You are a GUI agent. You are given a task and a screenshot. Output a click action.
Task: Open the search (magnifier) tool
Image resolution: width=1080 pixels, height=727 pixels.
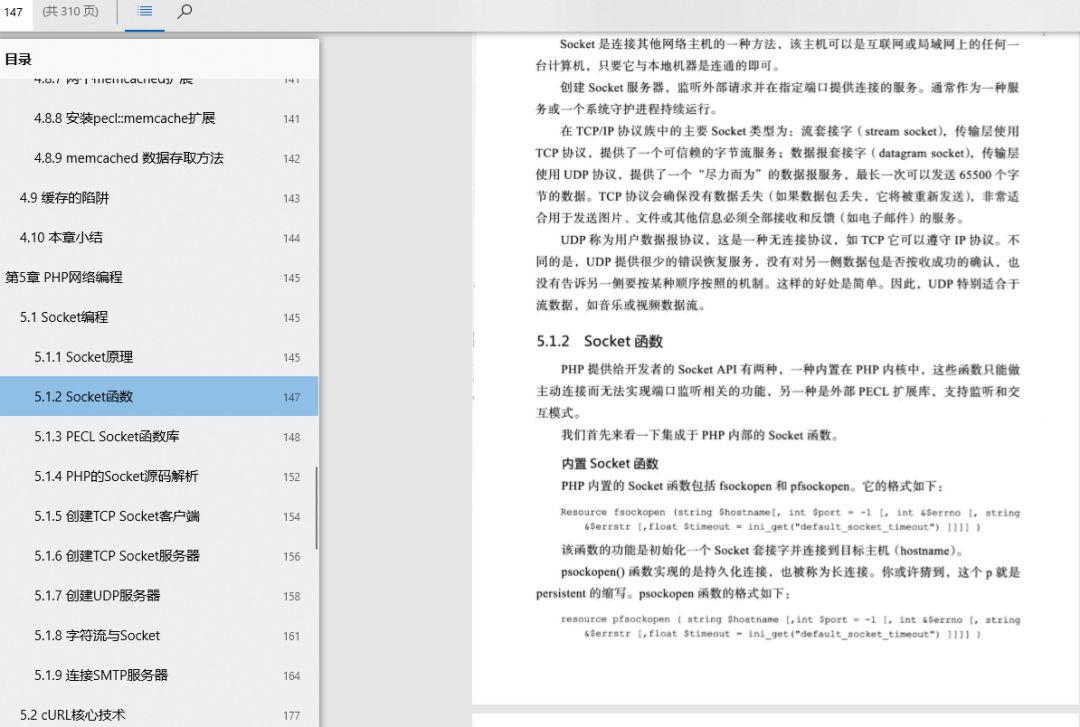click(x=184, y=12)
